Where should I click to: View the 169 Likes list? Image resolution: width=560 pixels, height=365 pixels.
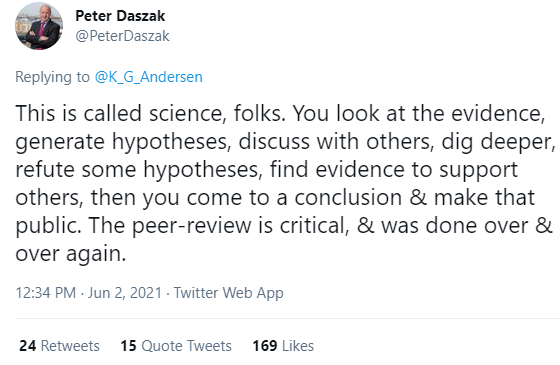[283, 346]
